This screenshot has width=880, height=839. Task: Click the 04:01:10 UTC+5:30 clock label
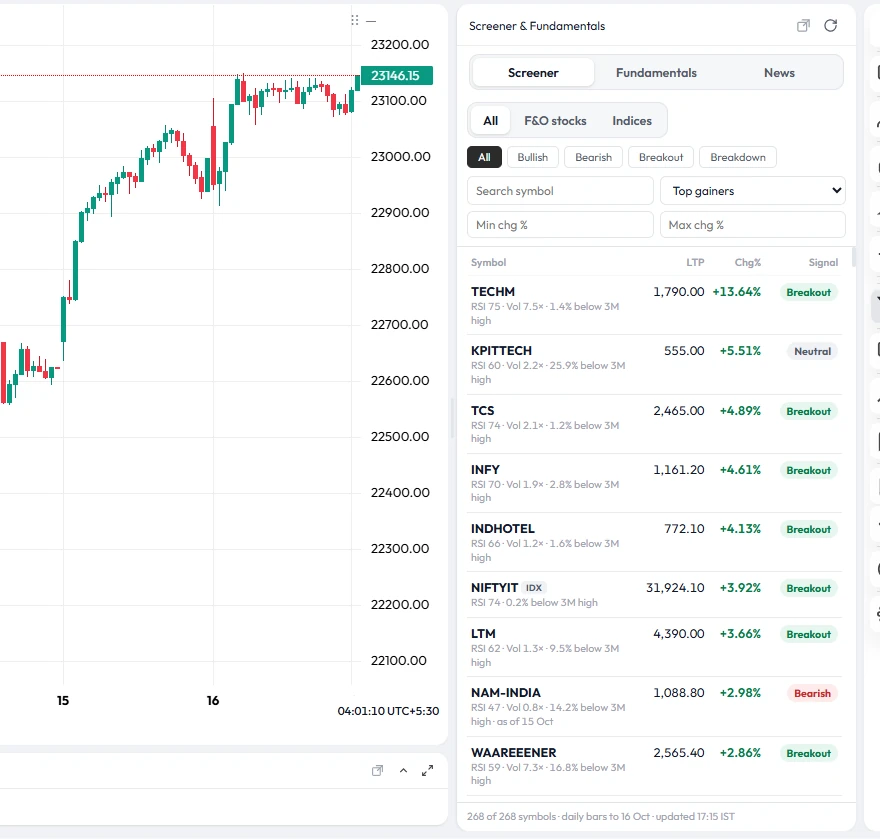(388, 711)
